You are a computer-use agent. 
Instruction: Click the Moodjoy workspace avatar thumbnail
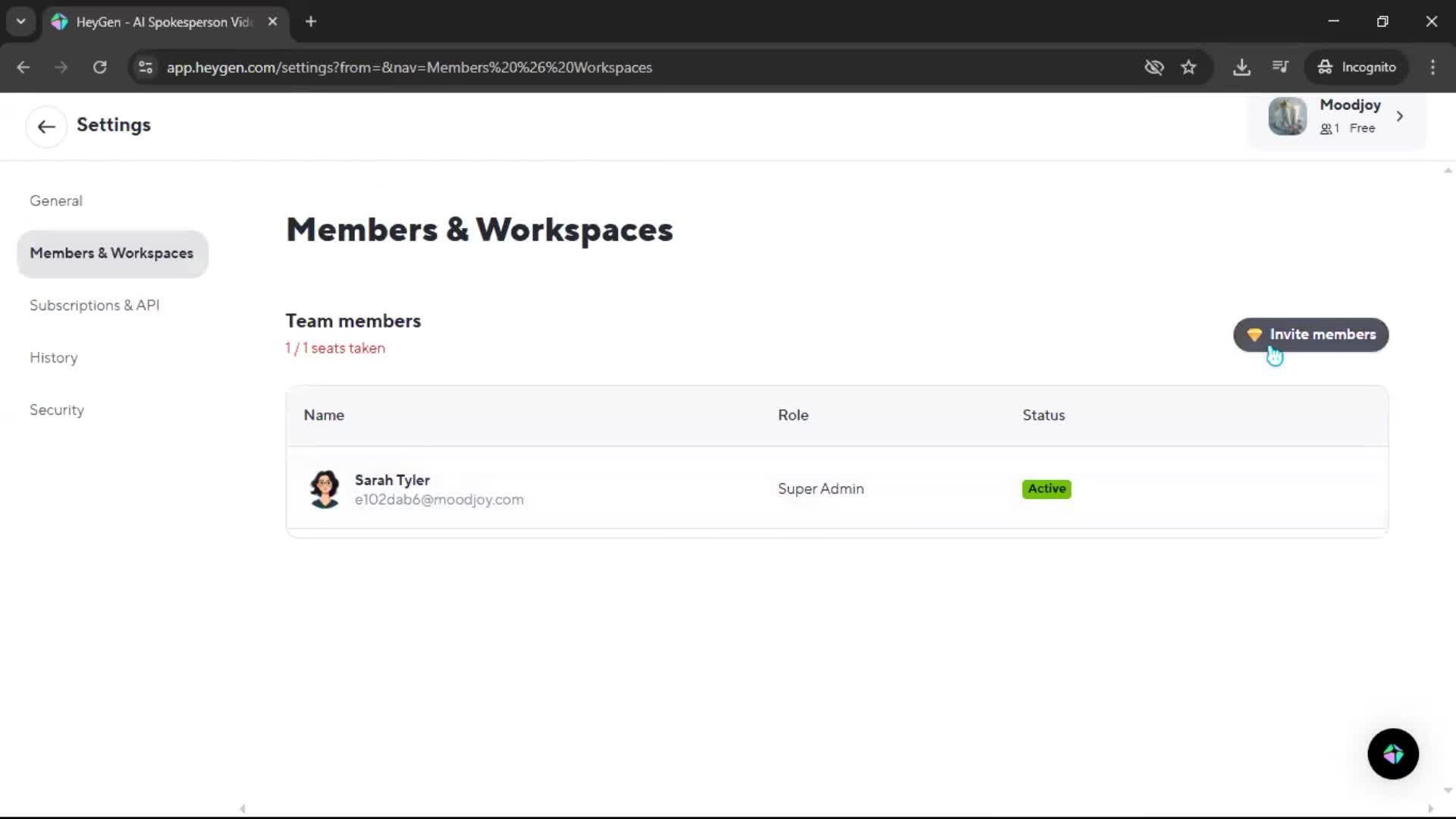(x=1287, y=116)
